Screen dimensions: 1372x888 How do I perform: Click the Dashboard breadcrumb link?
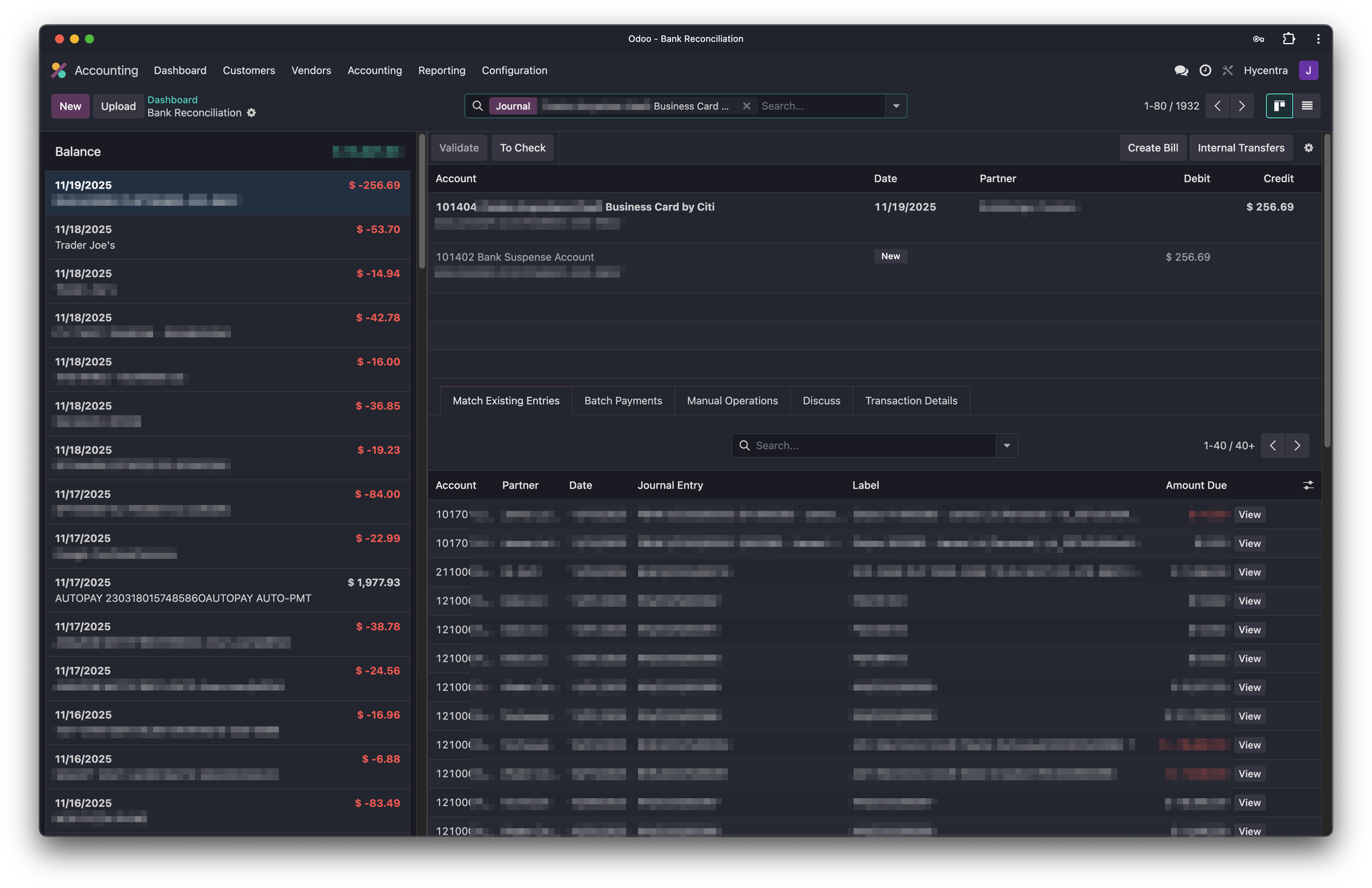pyautogui.click(x=172, y=99)
